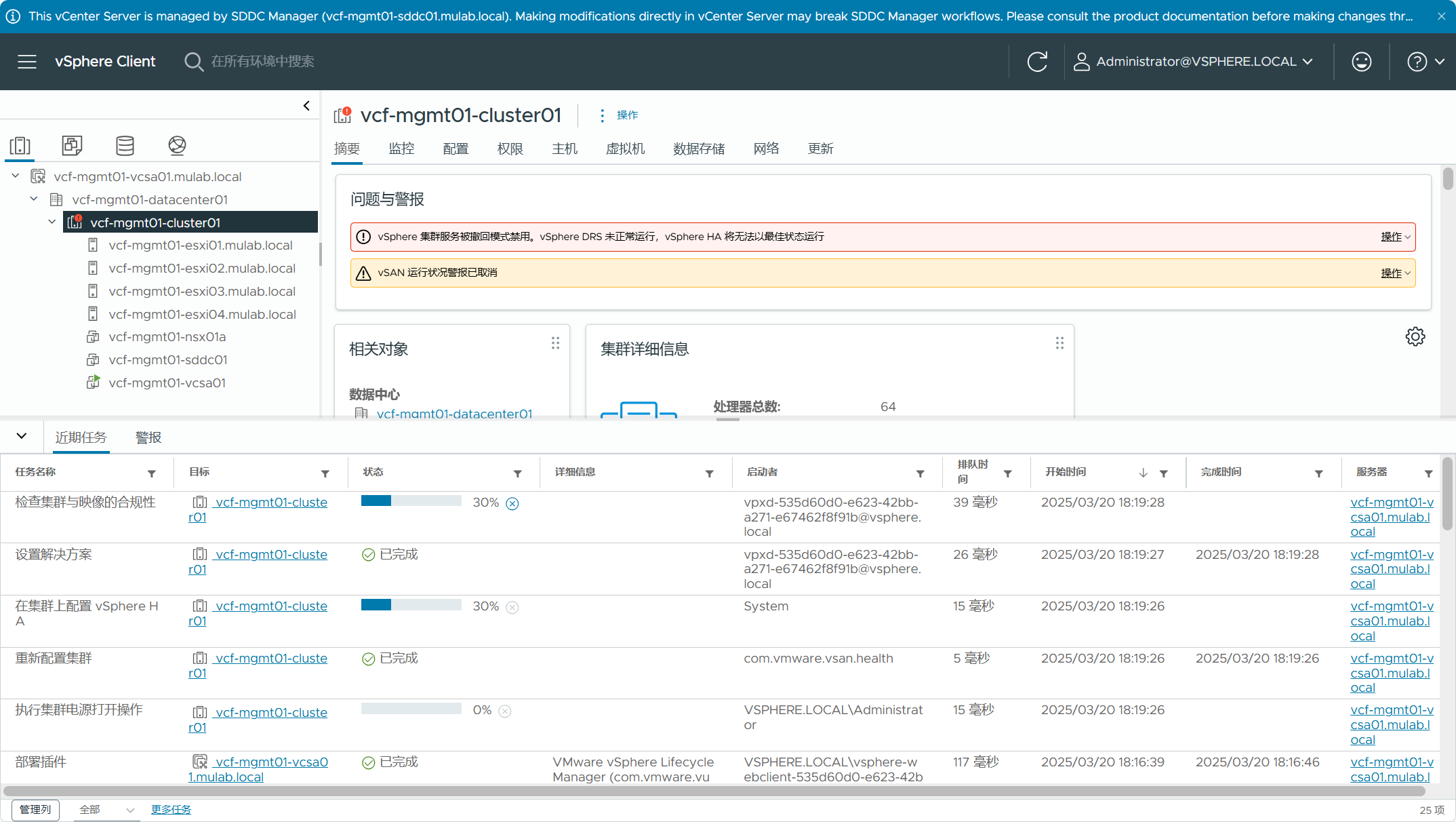Click progress bar of vSphere HA configuration task

pyautogui.click(x=411, y=605)
